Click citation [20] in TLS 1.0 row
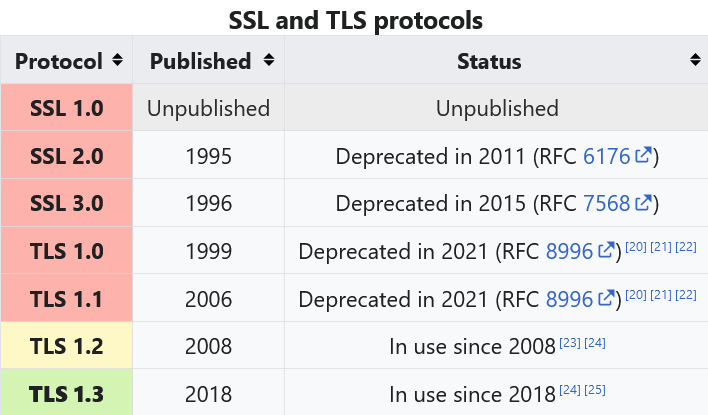Image resolution: width=708 pixels, height=415 pixels. [635, 247]
